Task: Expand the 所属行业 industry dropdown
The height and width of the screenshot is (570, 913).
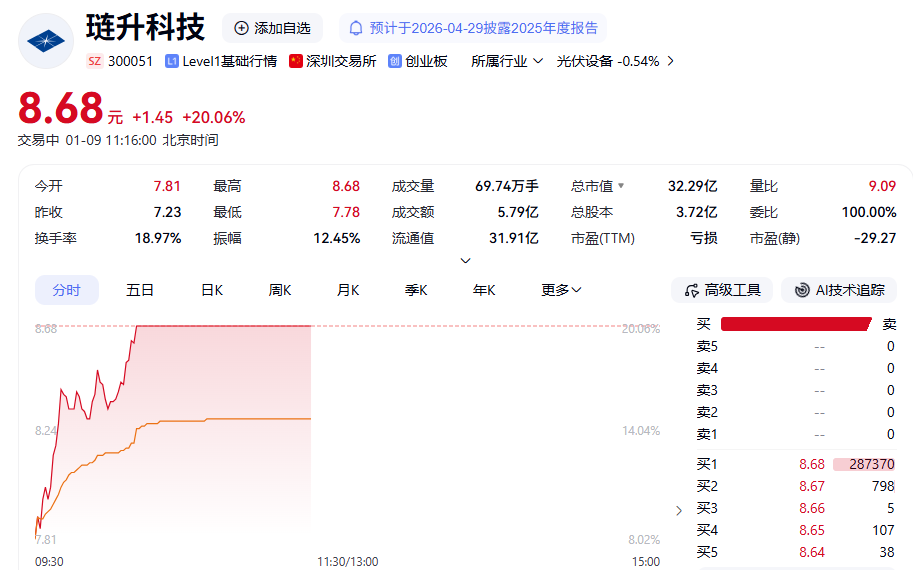Action: pos(507,61)
